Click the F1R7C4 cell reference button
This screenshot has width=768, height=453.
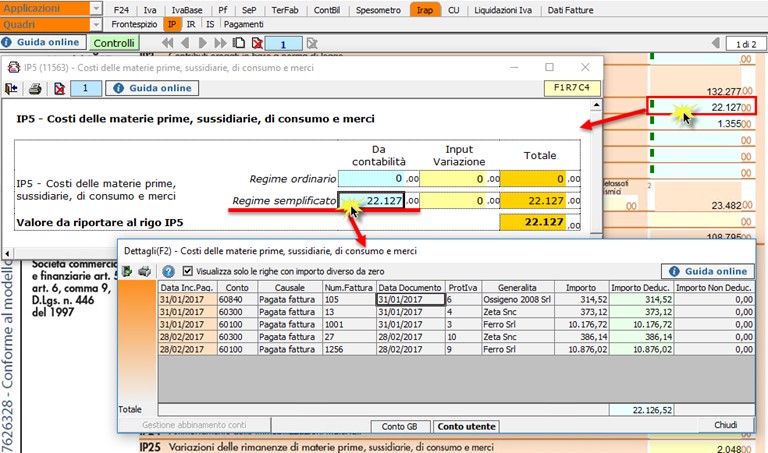tap(572, 88)
